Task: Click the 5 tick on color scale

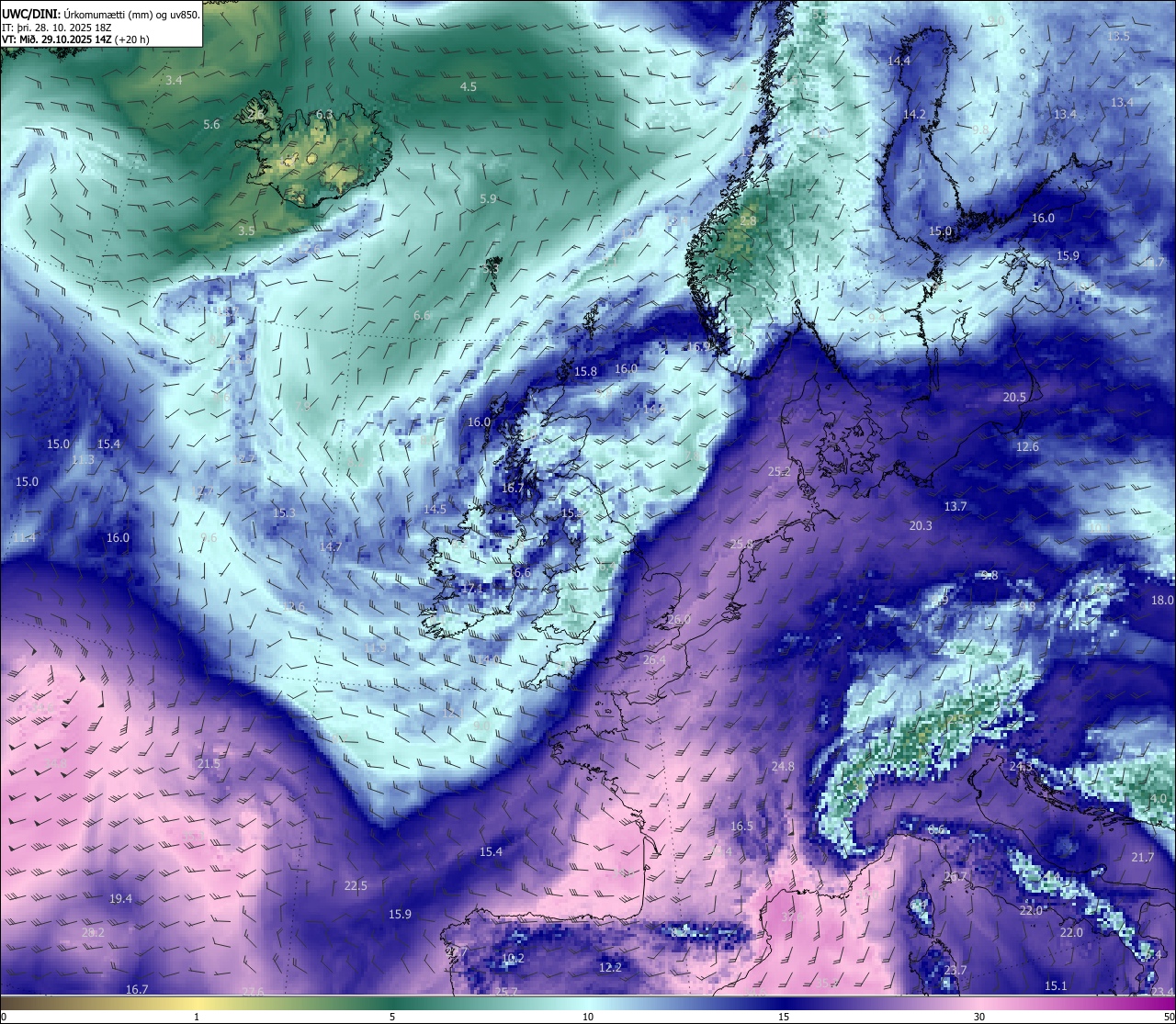Action: click(x=392, y=1017)
